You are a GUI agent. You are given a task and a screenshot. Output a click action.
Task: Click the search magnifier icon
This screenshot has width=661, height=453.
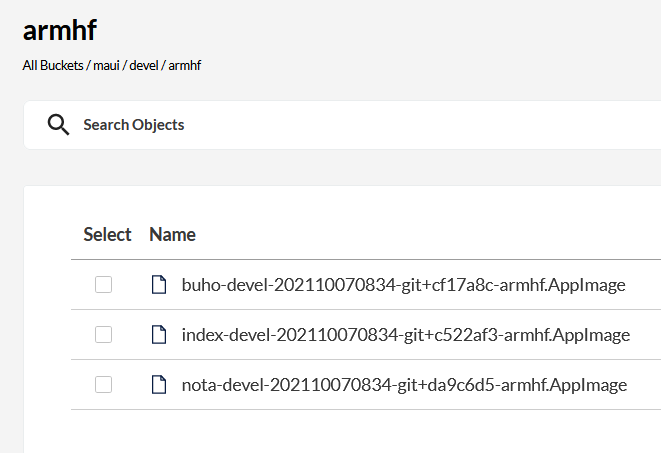[58, 125]
